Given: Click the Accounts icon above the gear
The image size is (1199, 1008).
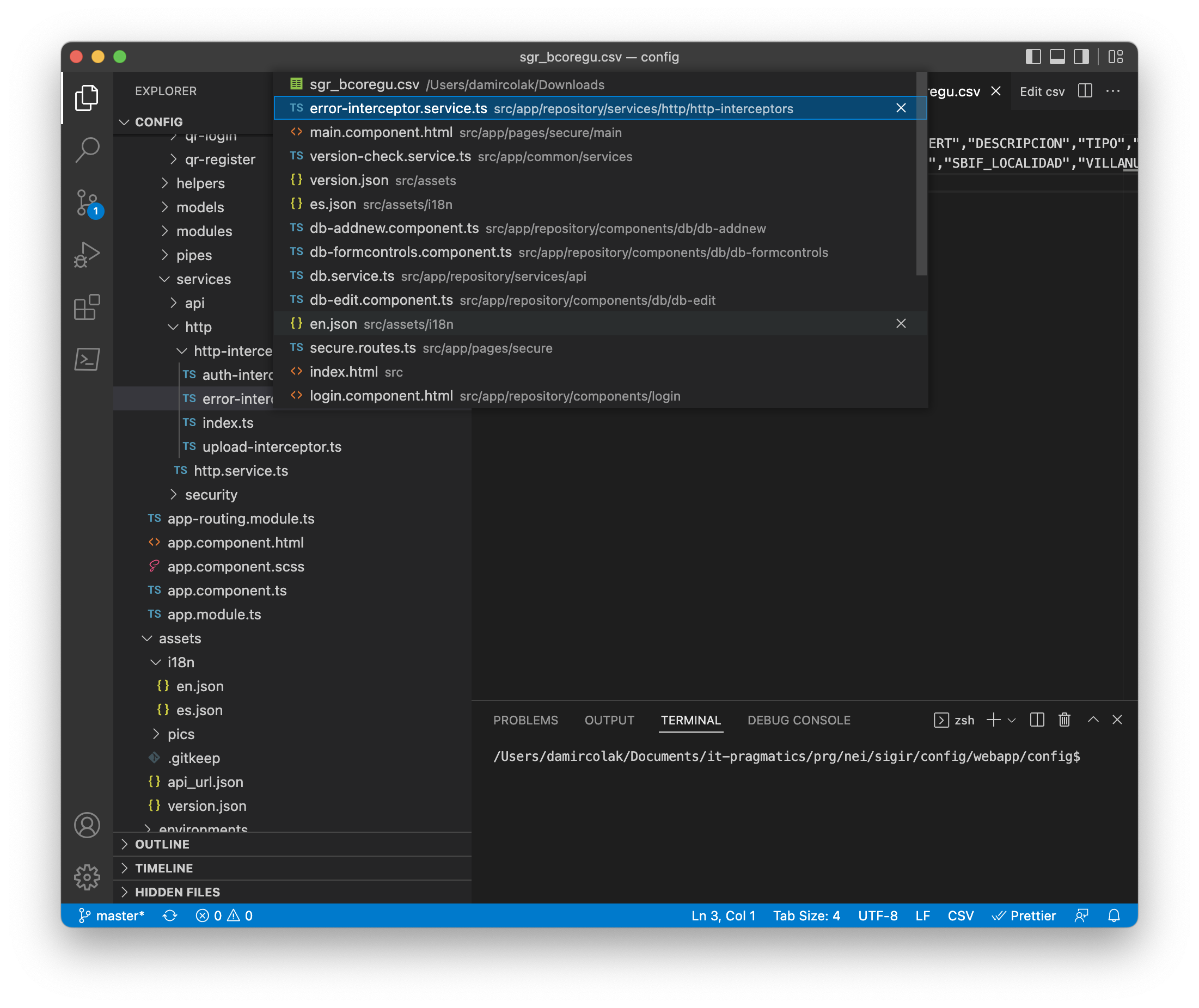Looking at the screenshot, I should (87, 825).
